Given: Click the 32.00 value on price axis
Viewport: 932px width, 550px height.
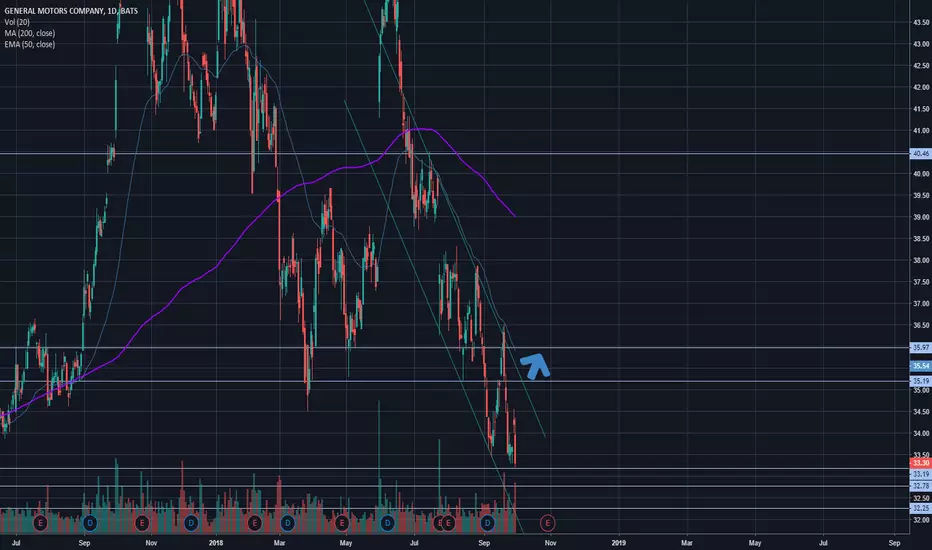Looking at the screenshot, I should [x=921, y=520].
